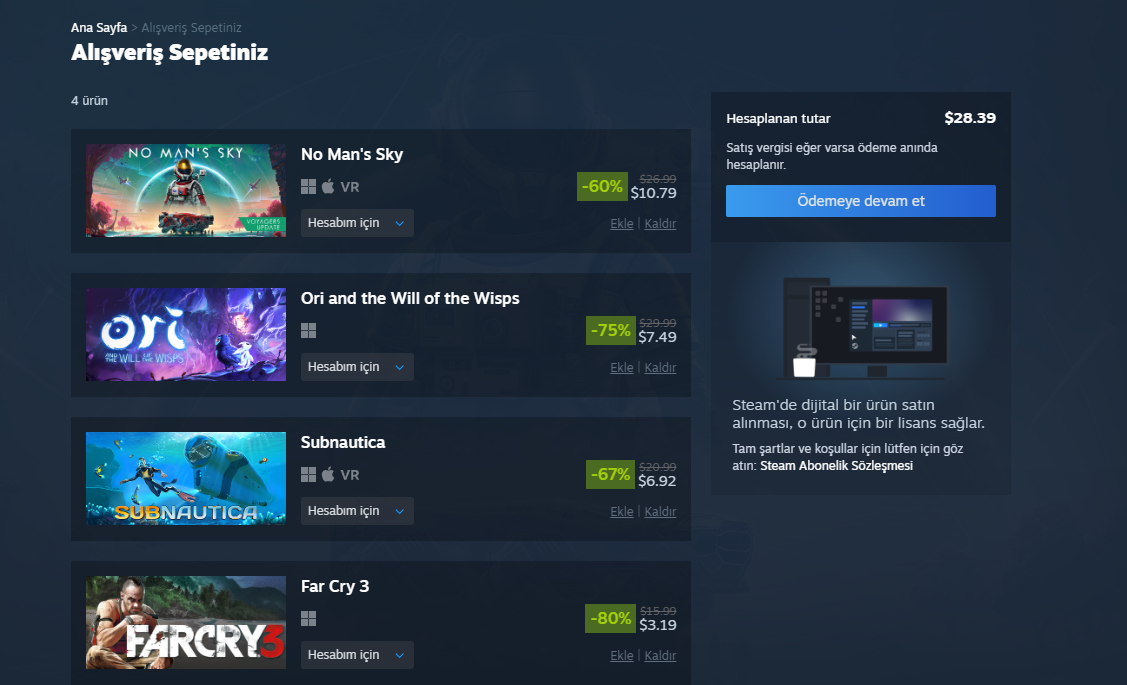The height and width of the screenshot is (685, 1127).
Task: Remove No Man's Sky with its Kaldır link
Action: [660, 224]
